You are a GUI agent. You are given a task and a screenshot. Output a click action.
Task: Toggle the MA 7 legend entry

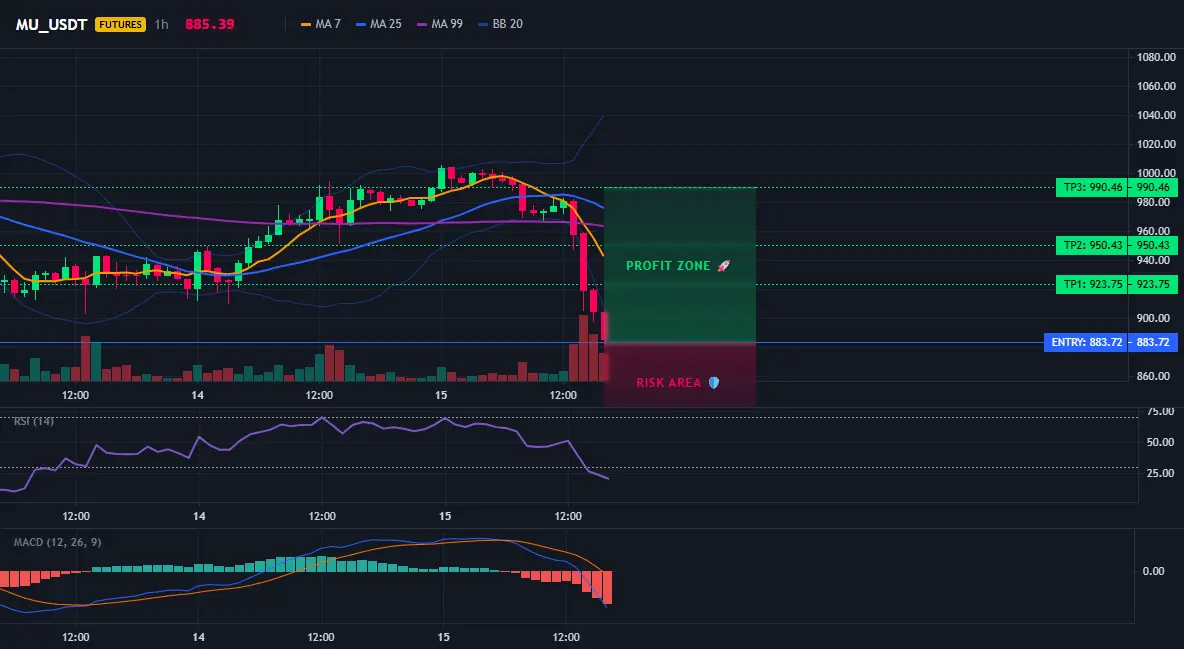point(320,24)
